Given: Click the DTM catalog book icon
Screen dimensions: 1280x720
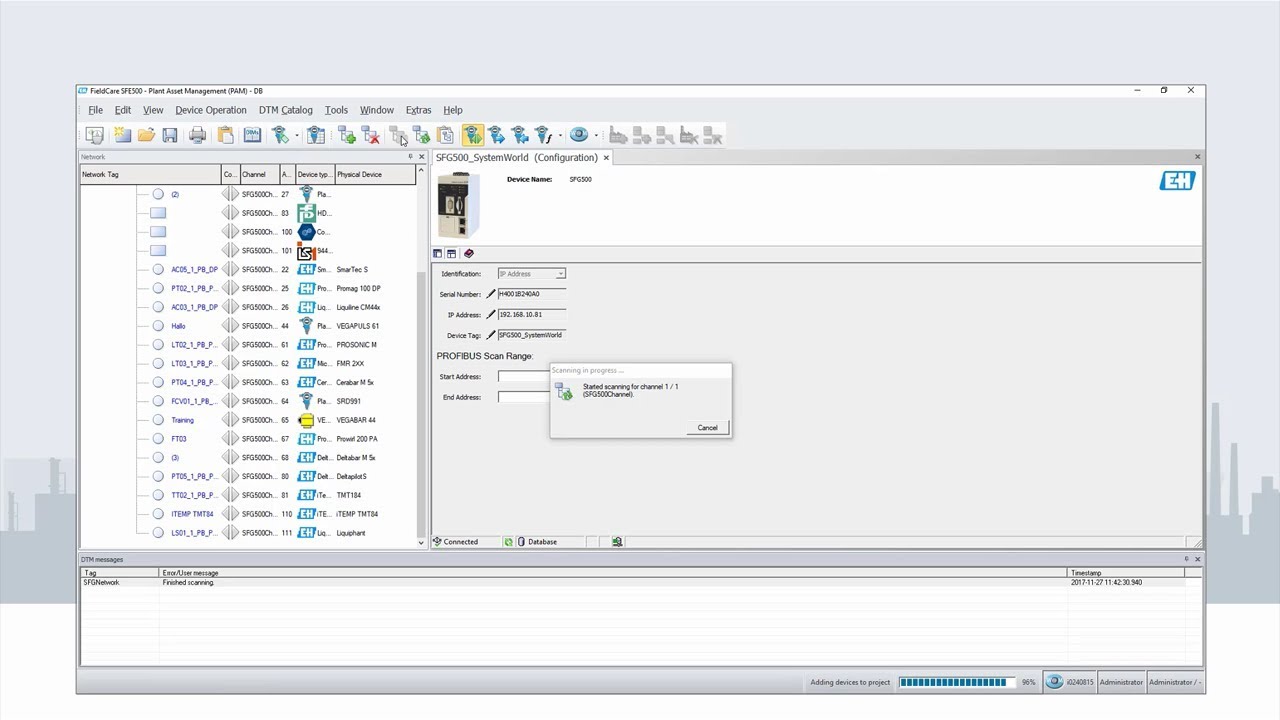Looking at the screenshot, I should tap(253, 135).
